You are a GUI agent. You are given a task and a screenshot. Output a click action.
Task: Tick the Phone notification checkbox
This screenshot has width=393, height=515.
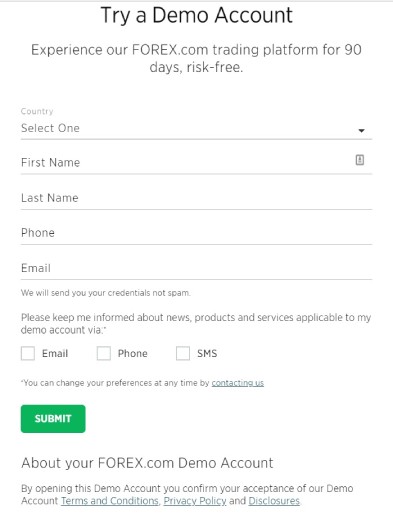coord(104,353)
